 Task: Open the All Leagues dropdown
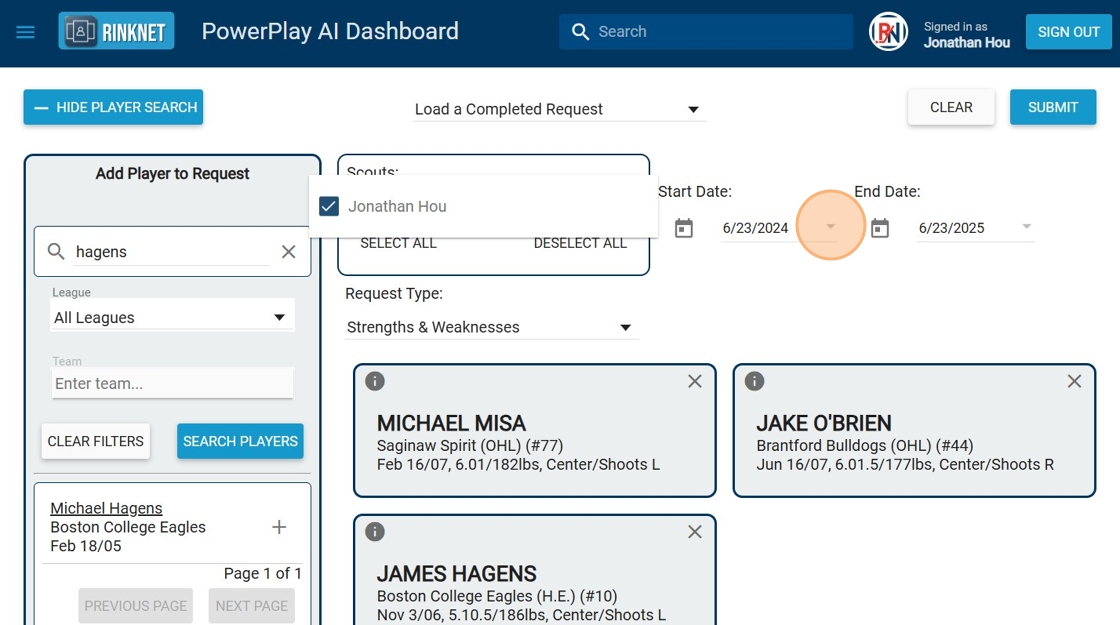(x=172, y=317)
